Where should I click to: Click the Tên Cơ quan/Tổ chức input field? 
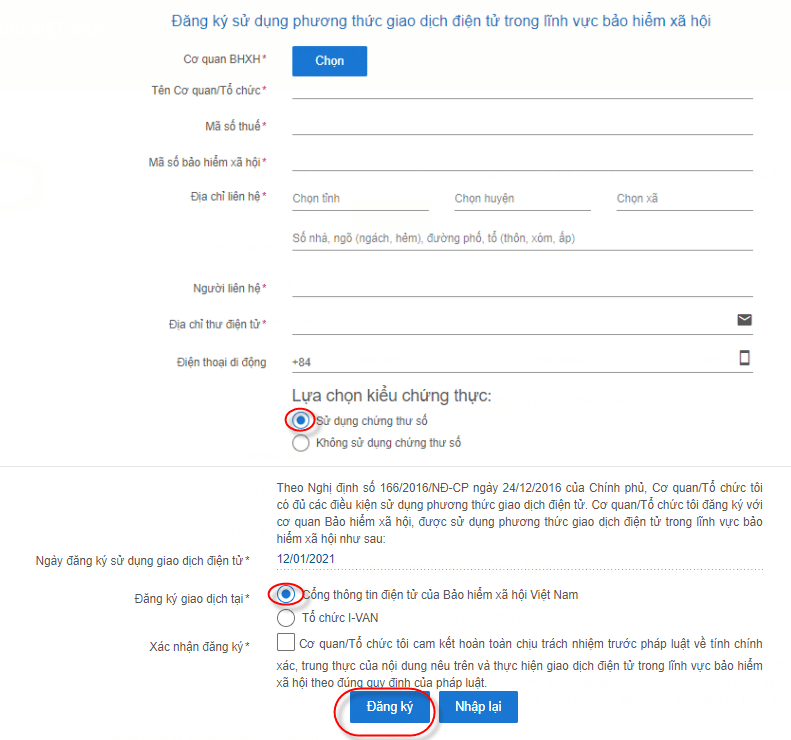[x=522, y=90]
